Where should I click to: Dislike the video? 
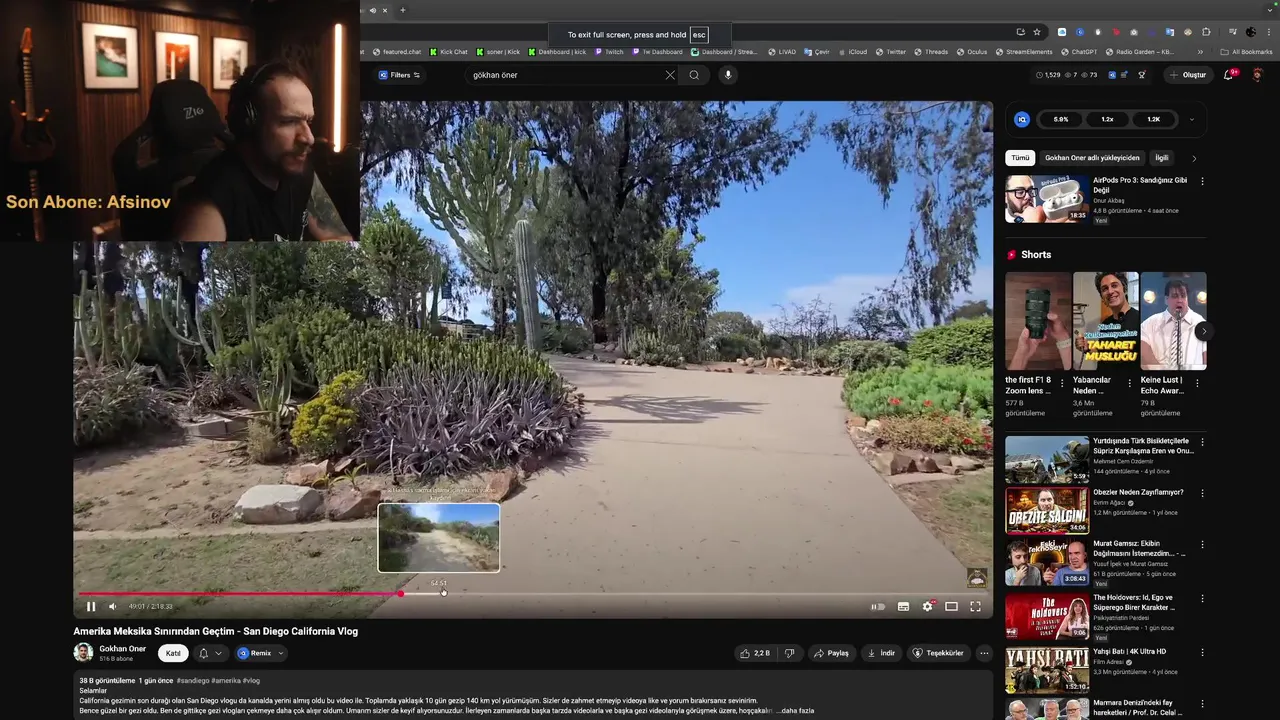point(789,653)
